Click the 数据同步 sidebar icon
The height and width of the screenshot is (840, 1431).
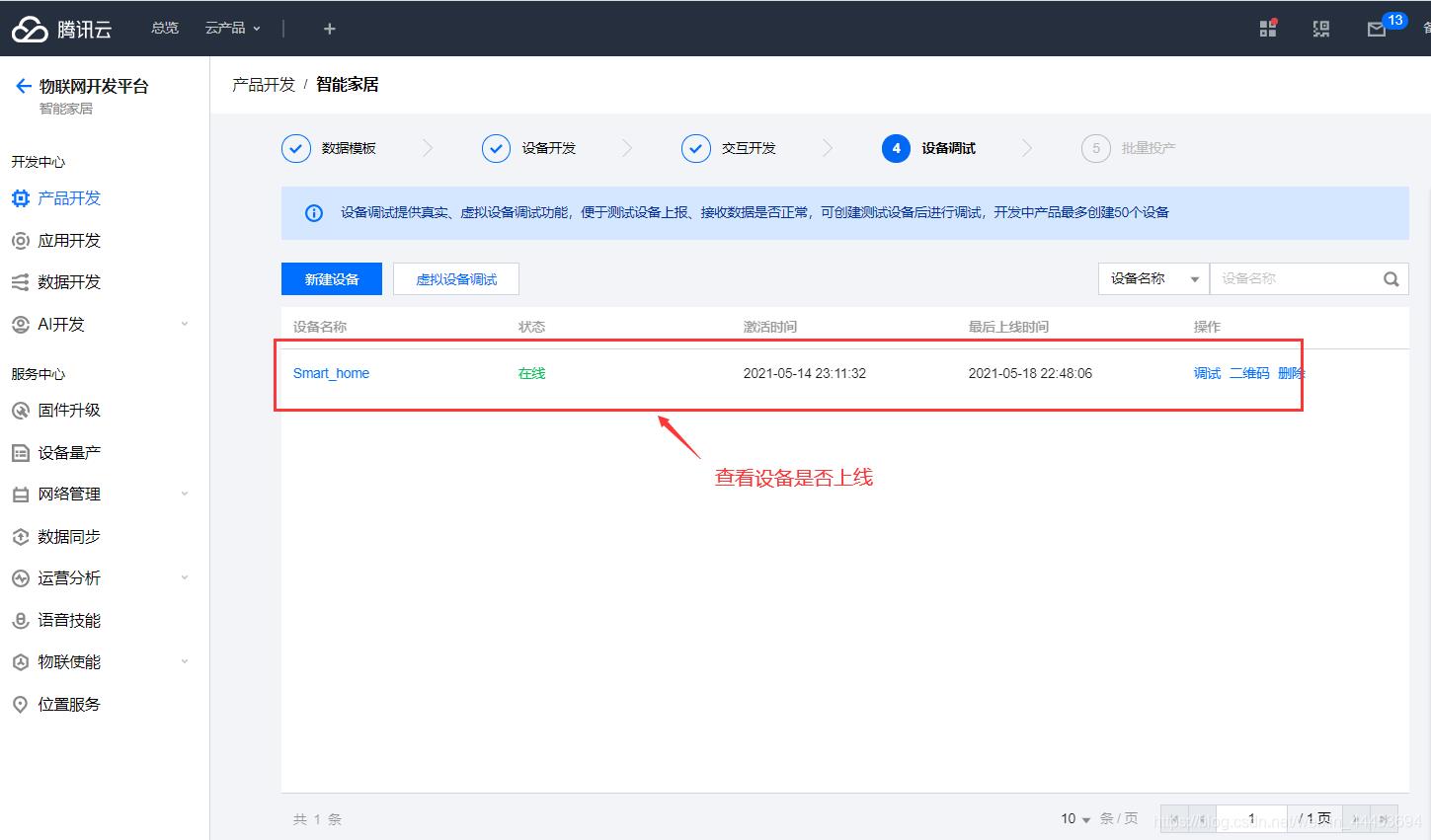coord(20,537)
